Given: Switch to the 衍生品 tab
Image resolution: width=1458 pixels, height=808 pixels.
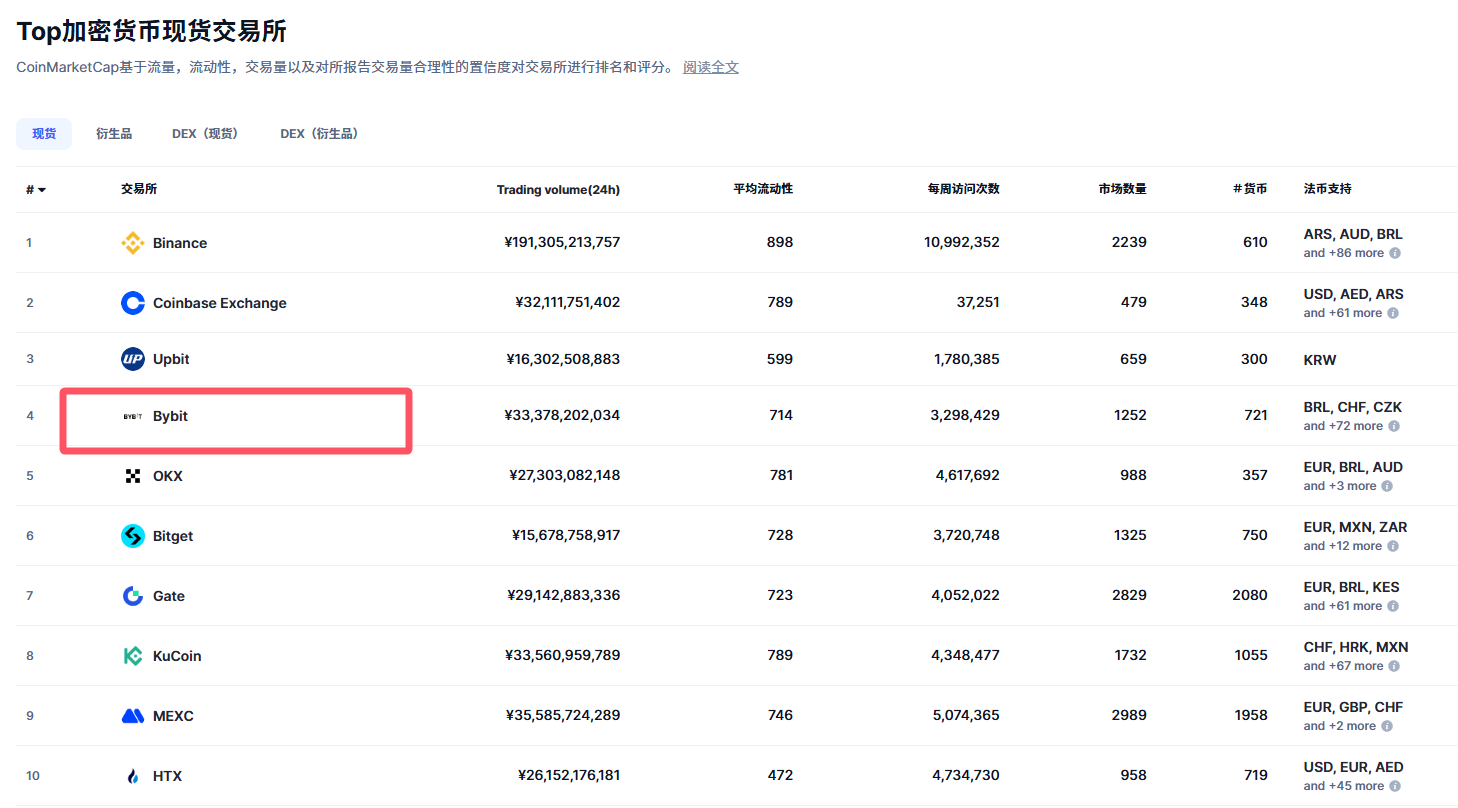Looking at the screenshot, I should click(113, 133).
